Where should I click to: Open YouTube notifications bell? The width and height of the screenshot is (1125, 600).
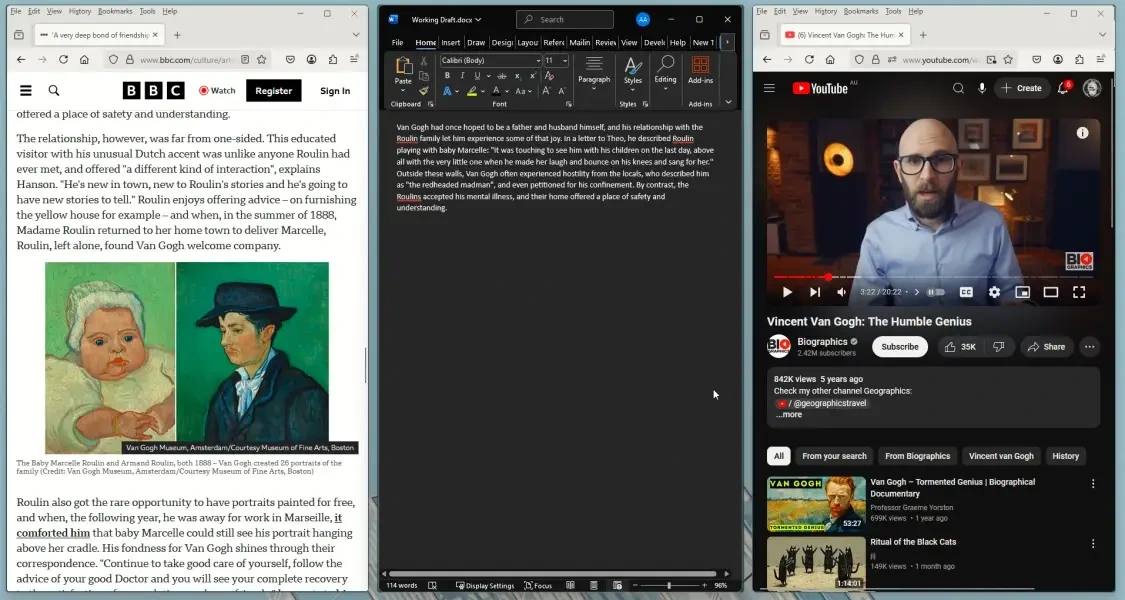(1064, 88)
